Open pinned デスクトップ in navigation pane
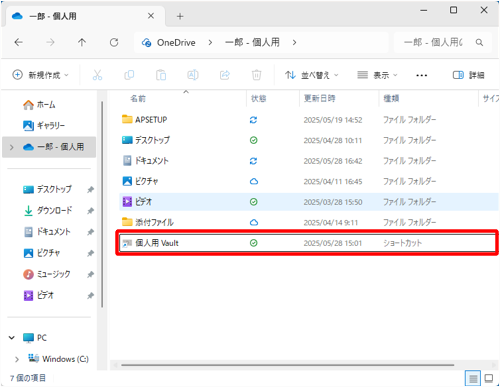Image resolution: width=500 pixels, height=387 pixels. point(47,189)
